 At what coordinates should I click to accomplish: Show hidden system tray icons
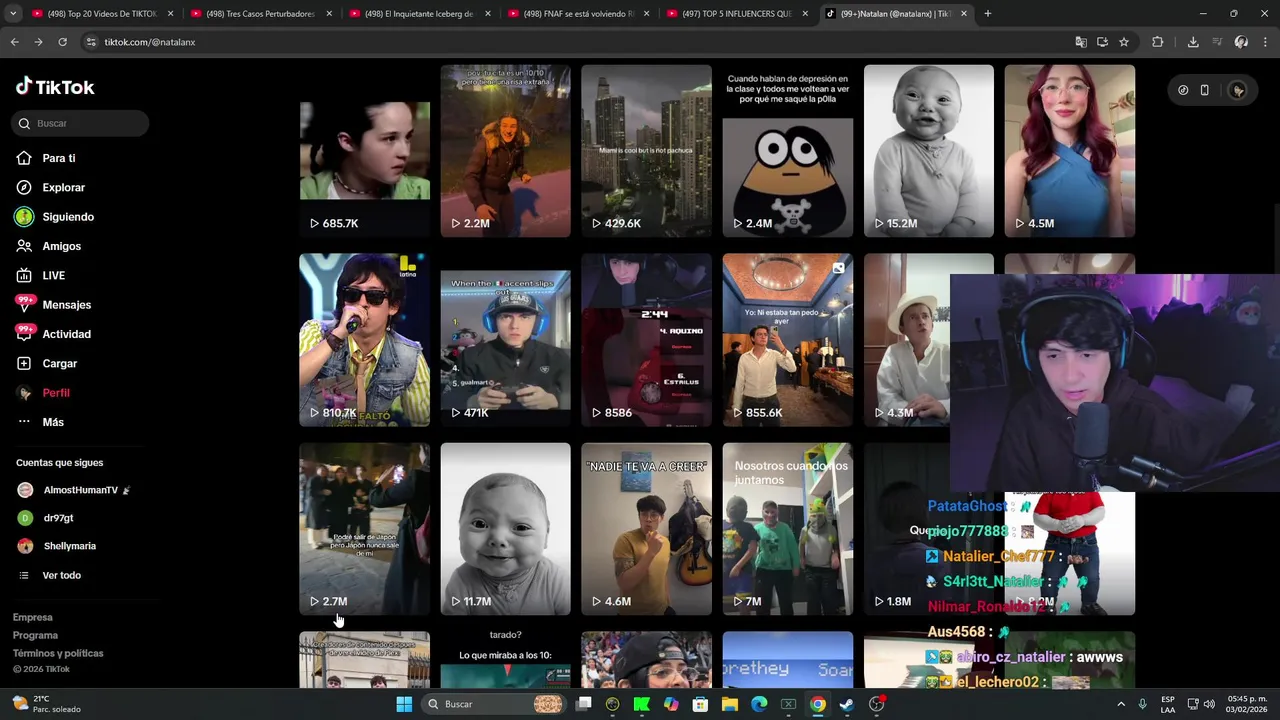(1119, 704)
